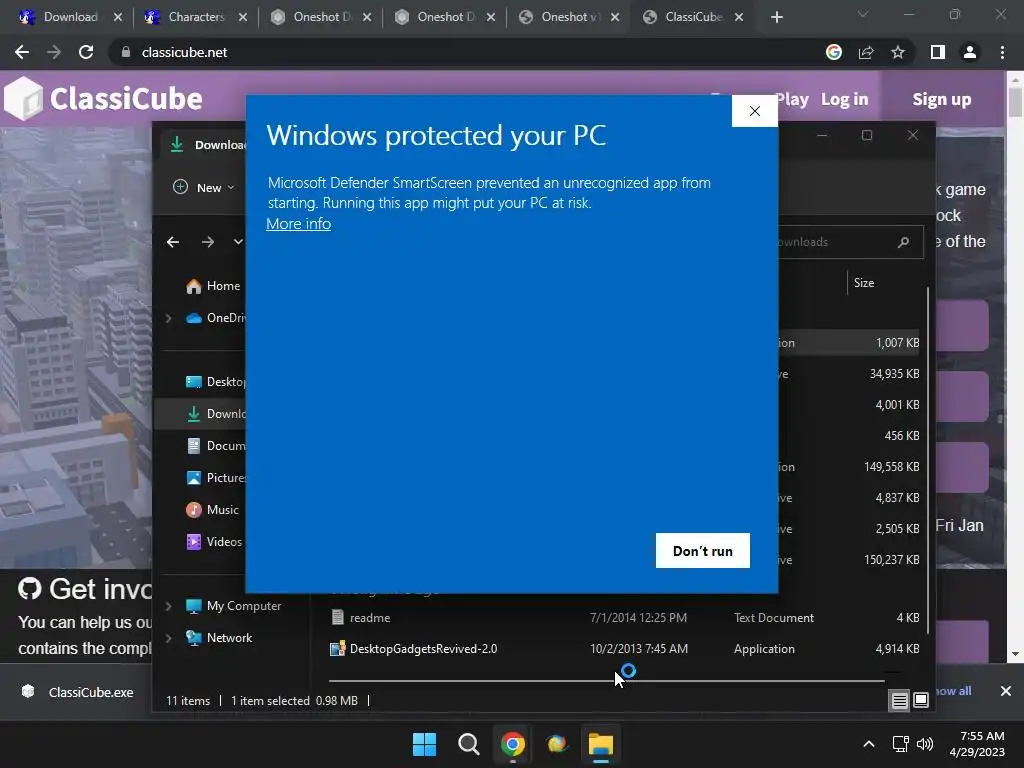Open network icon in system tray
The width and height of the screenshot is (1024, 768).
(x=901, y=744)
